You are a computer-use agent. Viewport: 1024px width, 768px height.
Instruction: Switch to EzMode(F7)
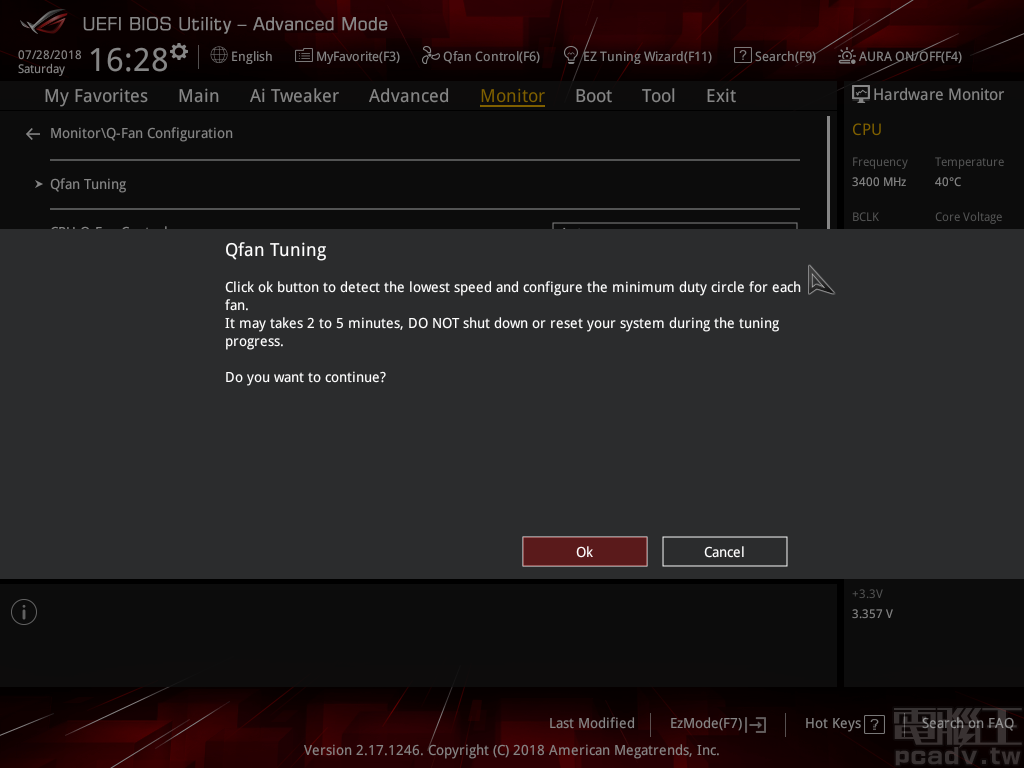coord(717,724)
